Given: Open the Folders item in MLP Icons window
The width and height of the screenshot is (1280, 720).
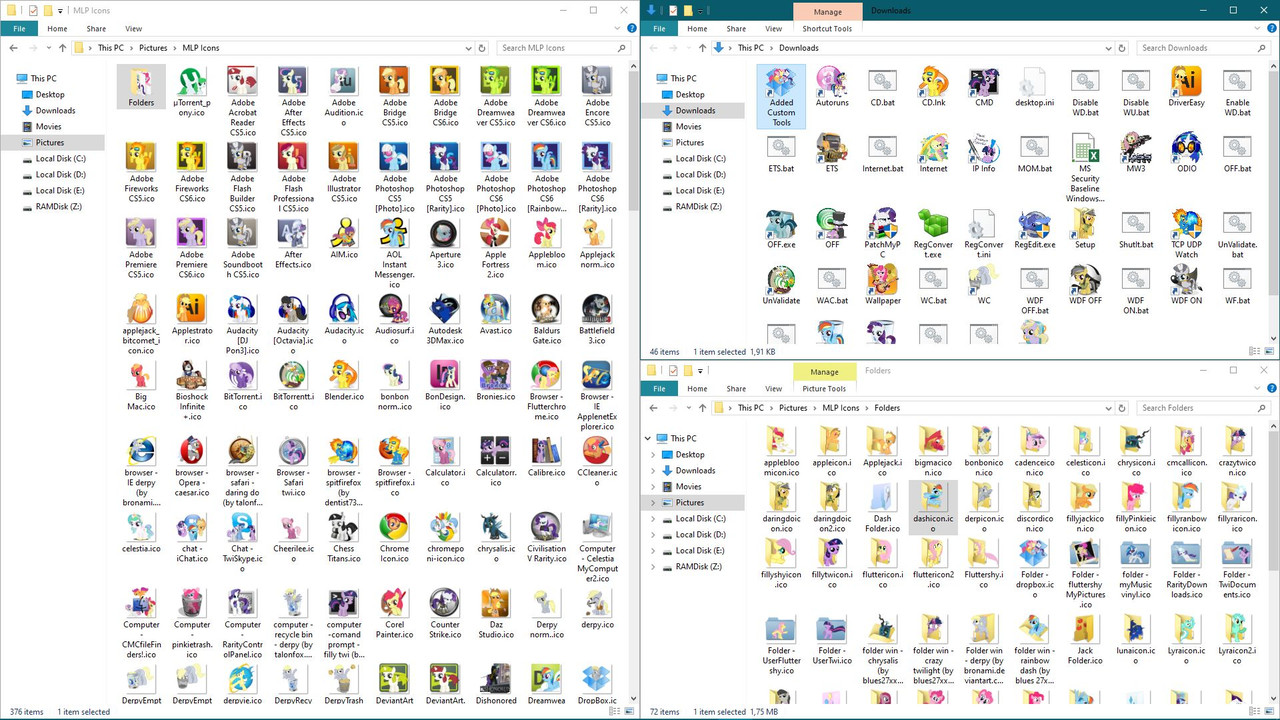Looking at the screenshot, I should click(141, 87).
